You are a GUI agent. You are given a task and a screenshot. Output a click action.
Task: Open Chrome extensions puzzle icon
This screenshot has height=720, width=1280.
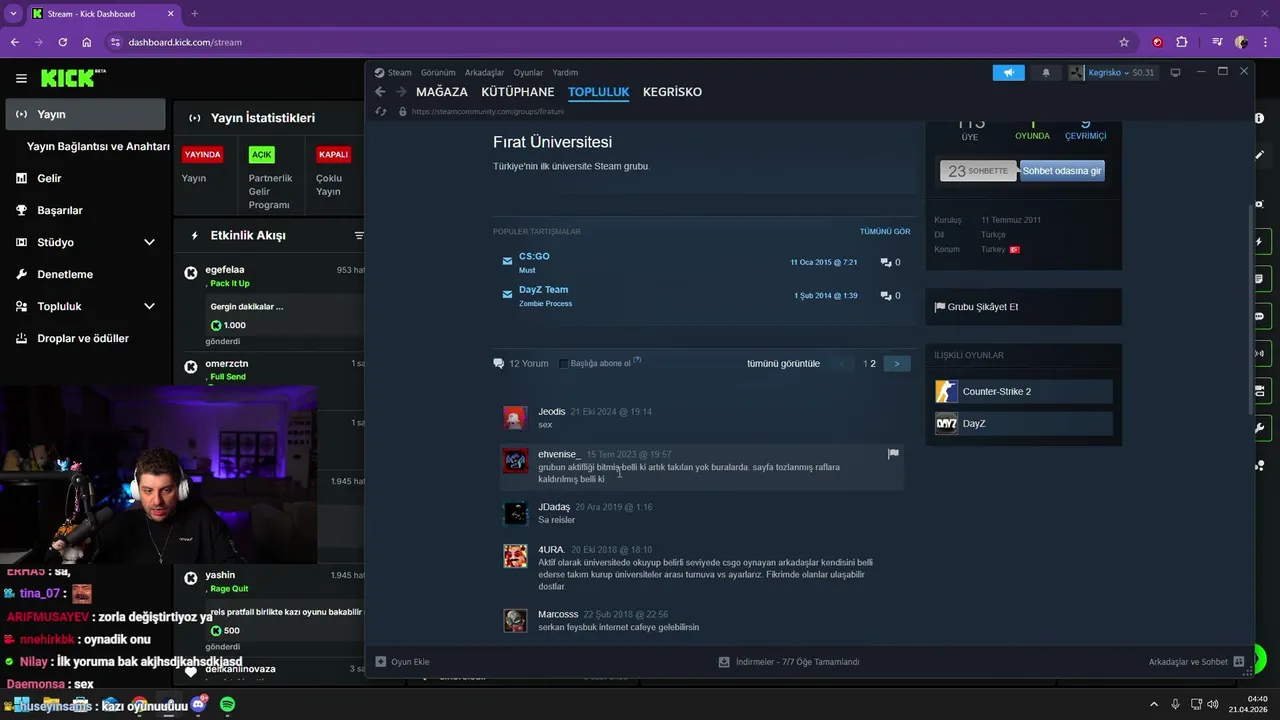1181,42
